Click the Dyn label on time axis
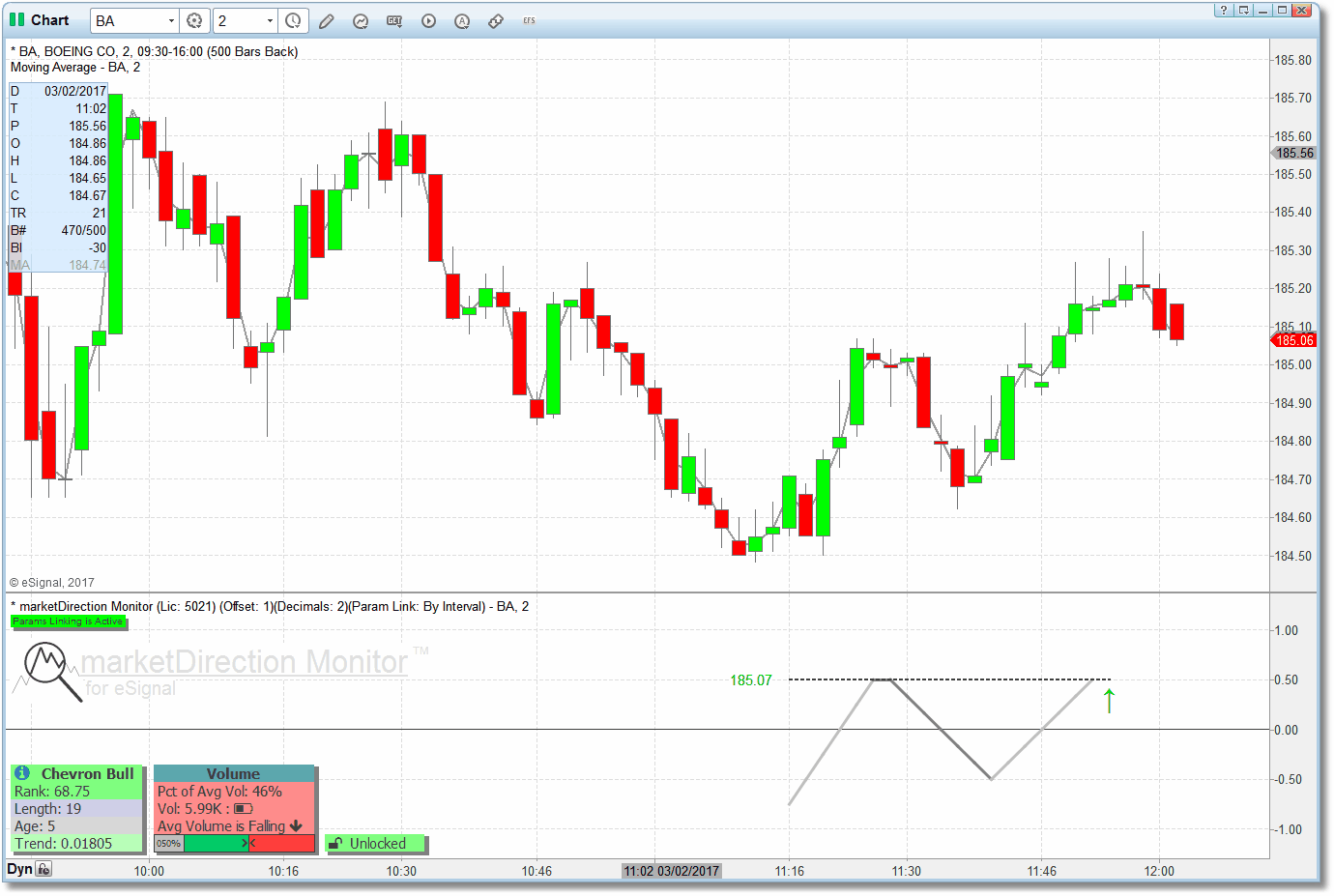The image size is (1334, 896). 19,869
